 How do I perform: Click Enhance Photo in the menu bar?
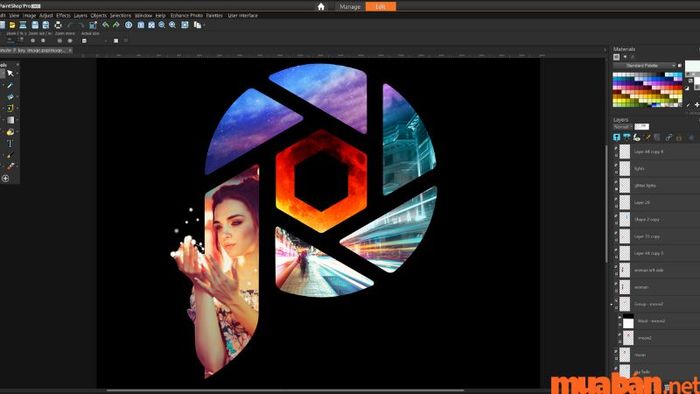click(x=187, y=15)
